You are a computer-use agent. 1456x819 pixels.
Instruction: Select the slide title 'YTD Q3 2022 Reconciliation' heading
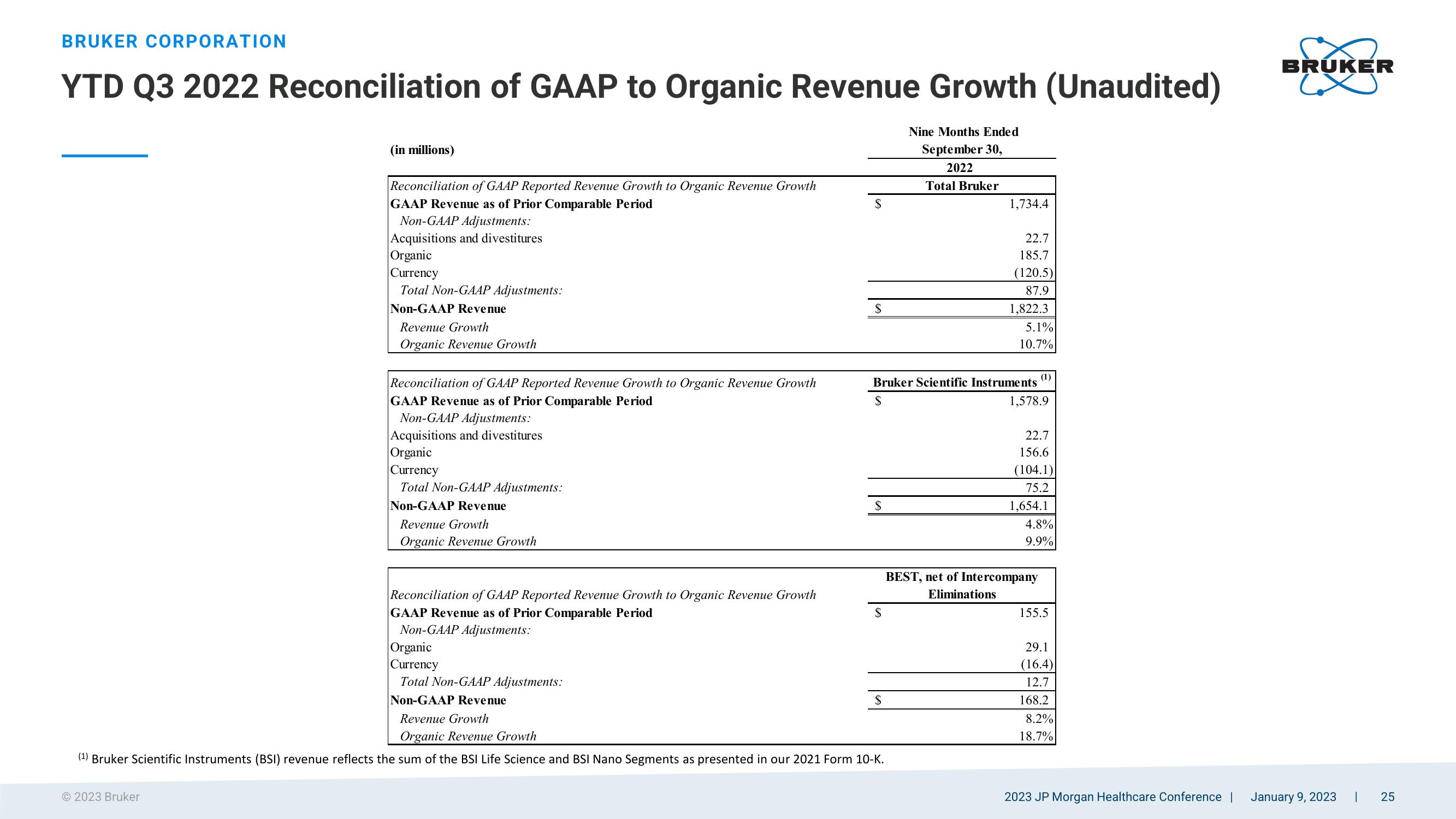click(x=641, y=87)
